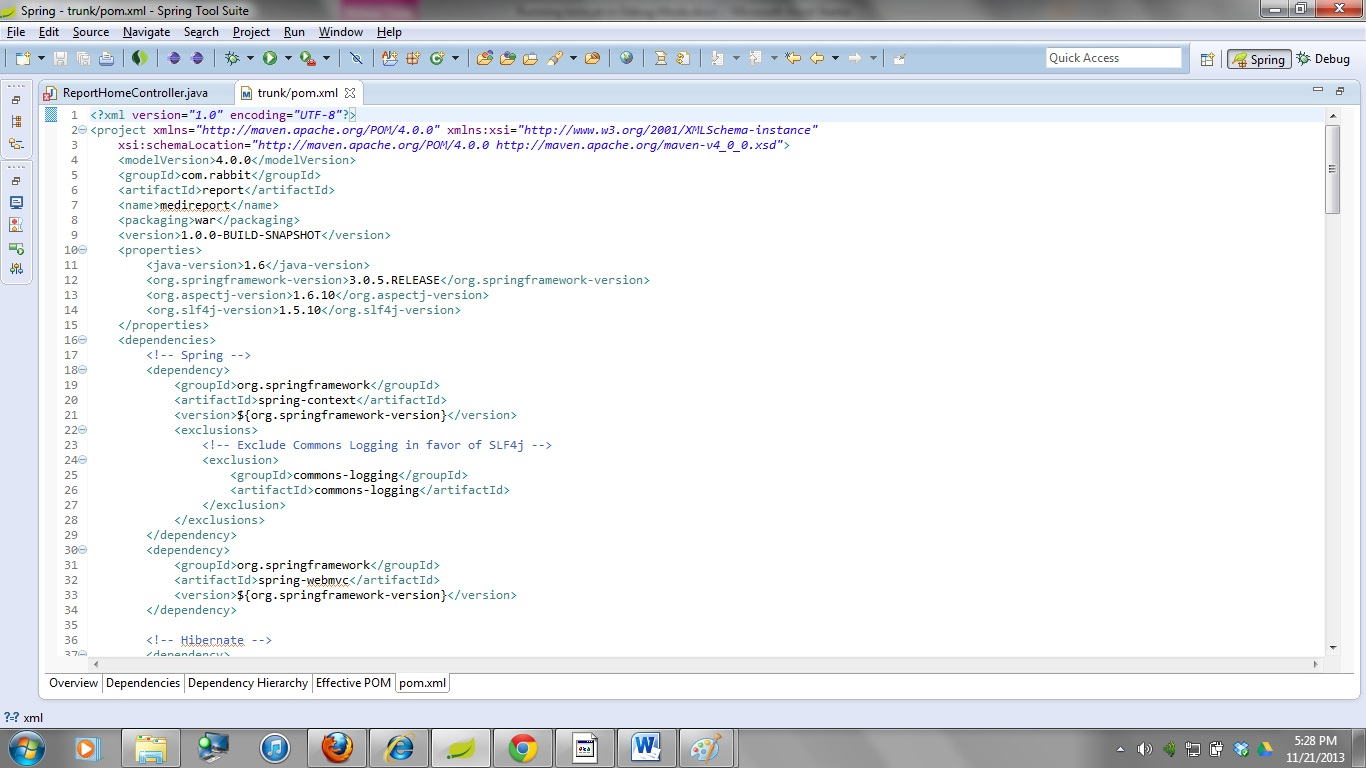Click the system tray volume icon
The image size is (1366, 768).
tap(1145, 748)
